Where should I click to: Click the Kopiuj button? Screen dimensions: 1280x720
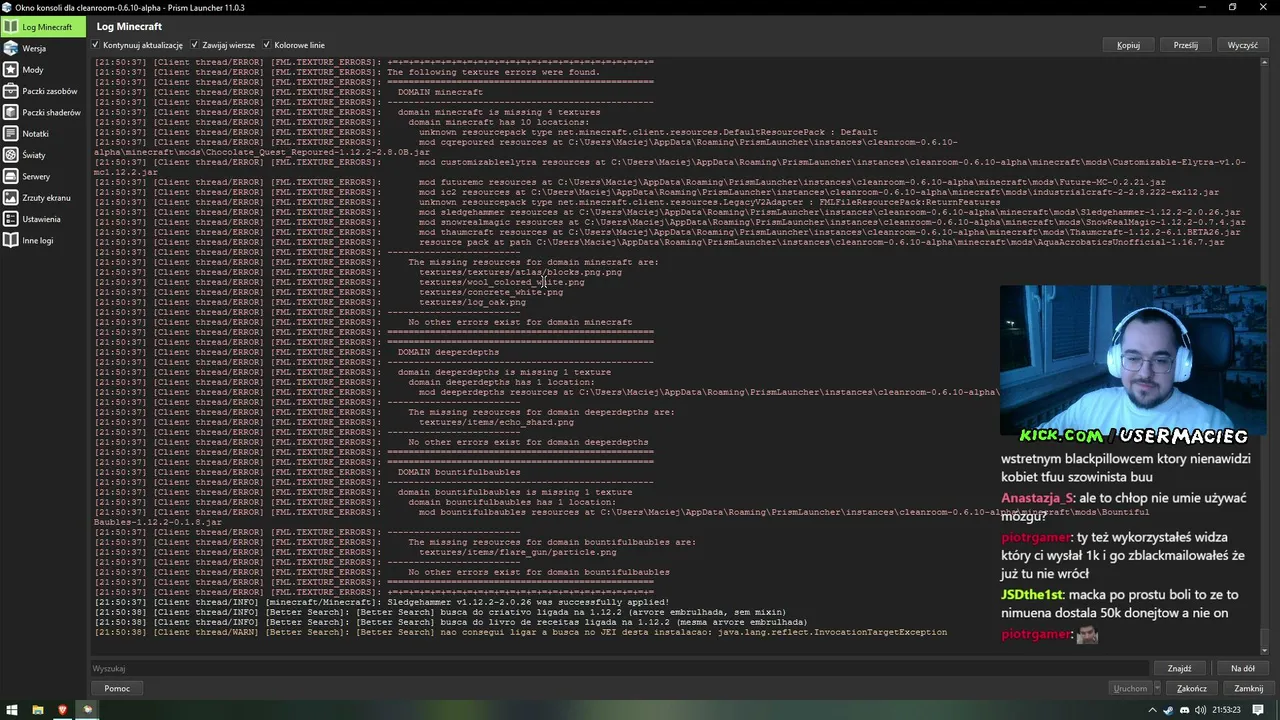(x=1128, y=45)
